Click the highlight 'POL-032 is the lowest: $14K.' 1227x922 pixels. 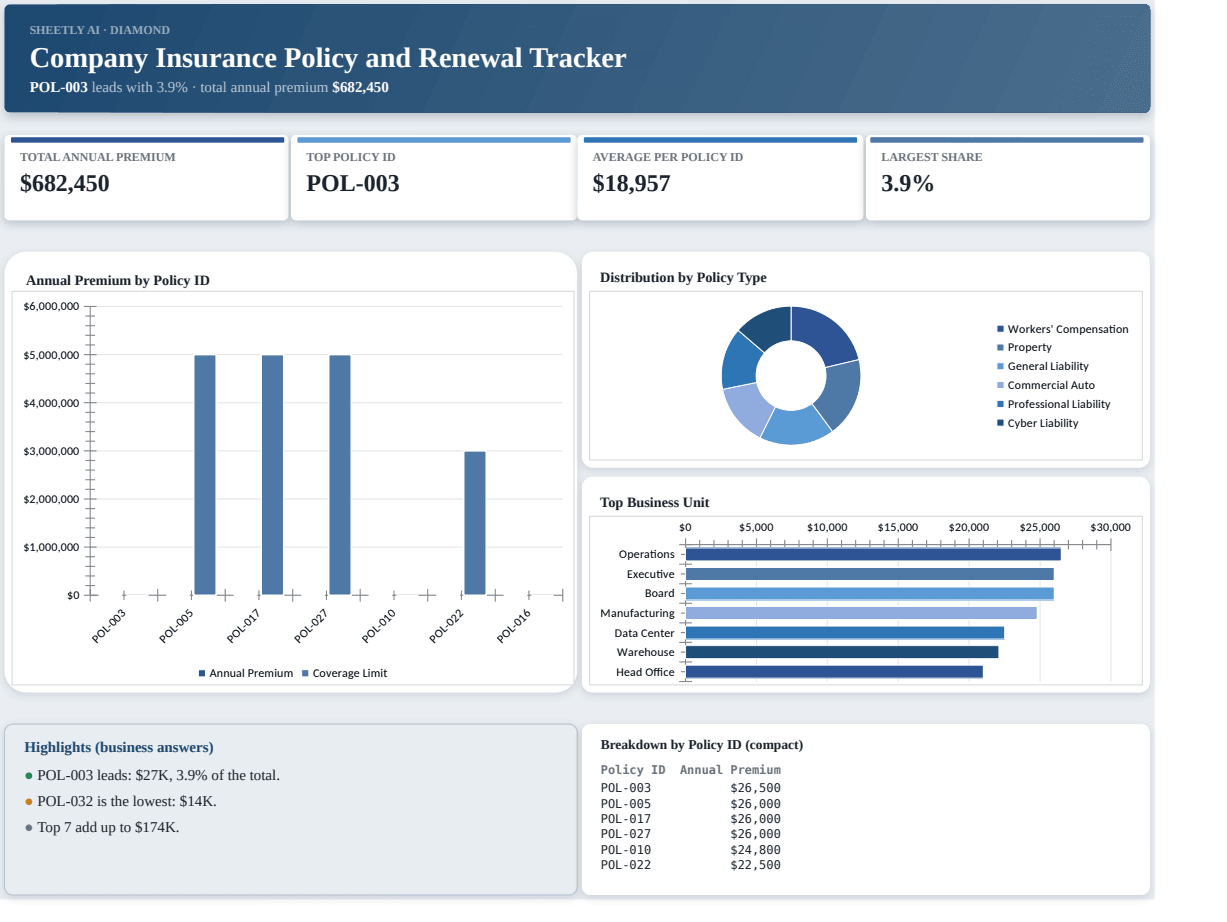click(127, 802)
